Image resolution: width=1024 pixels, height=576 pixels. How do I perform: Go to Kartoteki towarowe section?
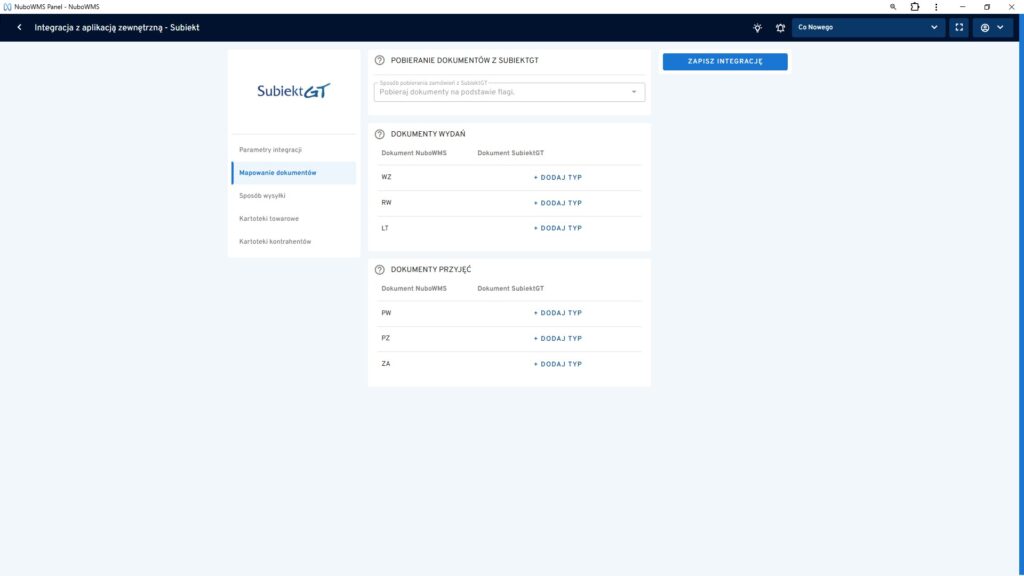pyautogui.click(x=268, y=218)
